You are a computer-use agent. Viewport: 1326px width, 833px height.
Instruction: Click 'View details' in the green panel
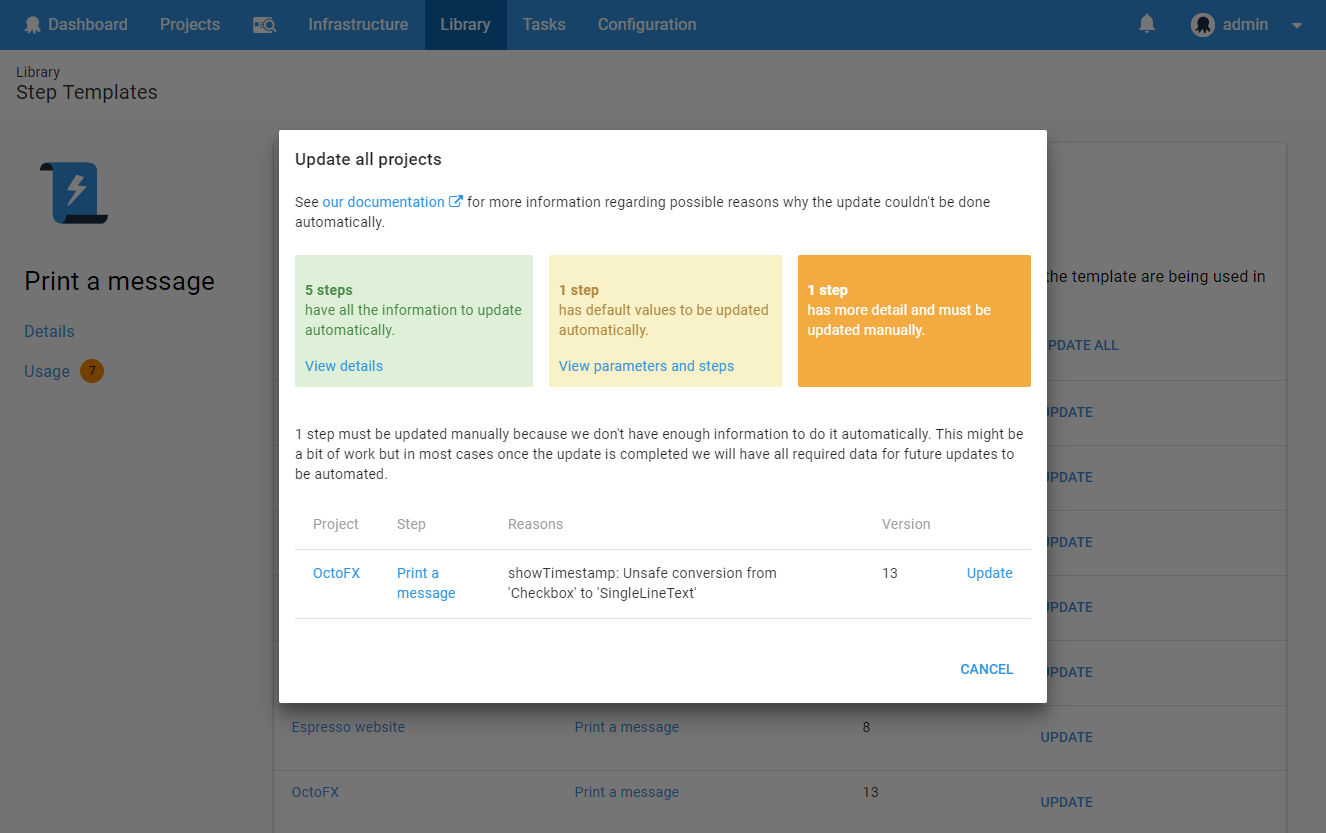click(343, 366)
